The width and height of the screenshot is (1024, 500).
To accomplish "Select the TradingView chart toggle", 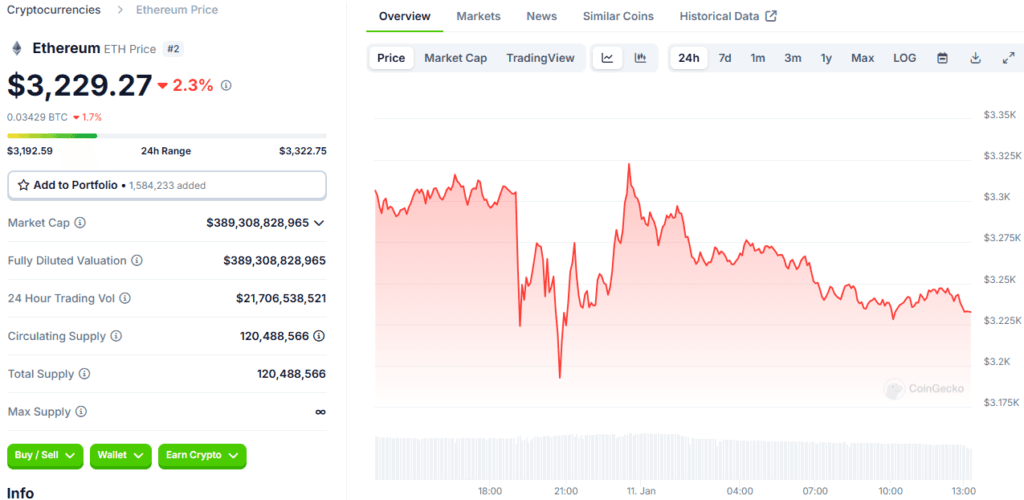I will [x=541, y=58].
